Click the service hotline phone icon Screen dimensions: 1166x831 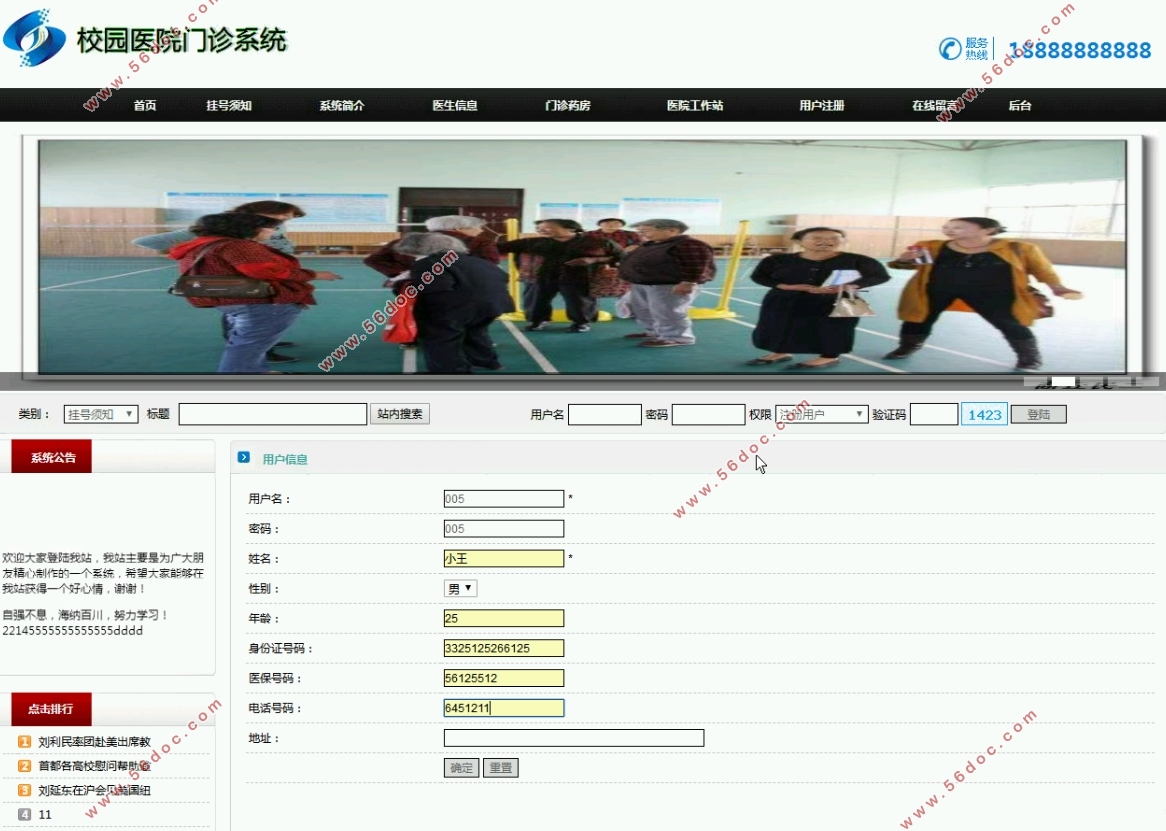949,48
